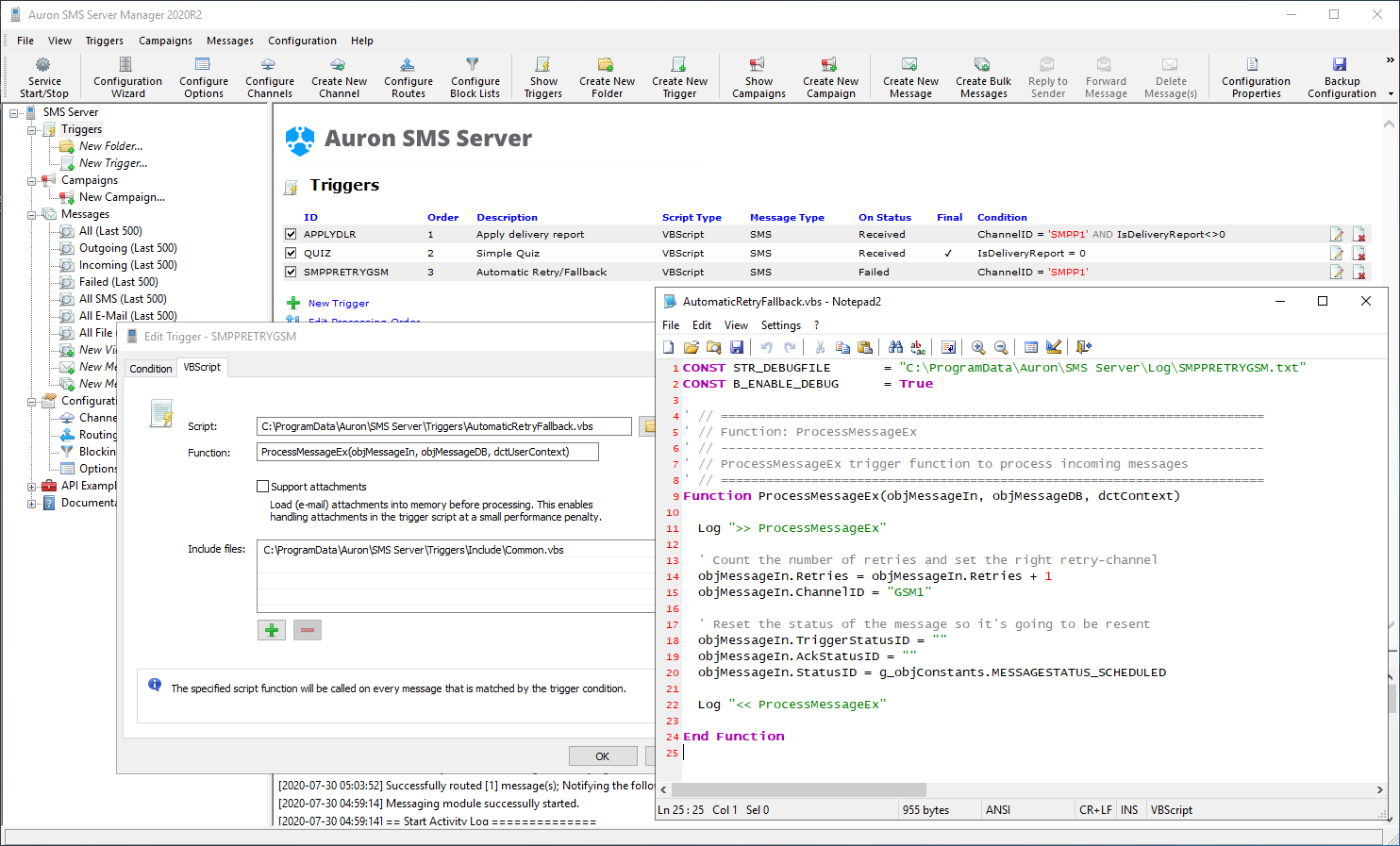Expand the API Examples tree node

[x=32, y=487]
